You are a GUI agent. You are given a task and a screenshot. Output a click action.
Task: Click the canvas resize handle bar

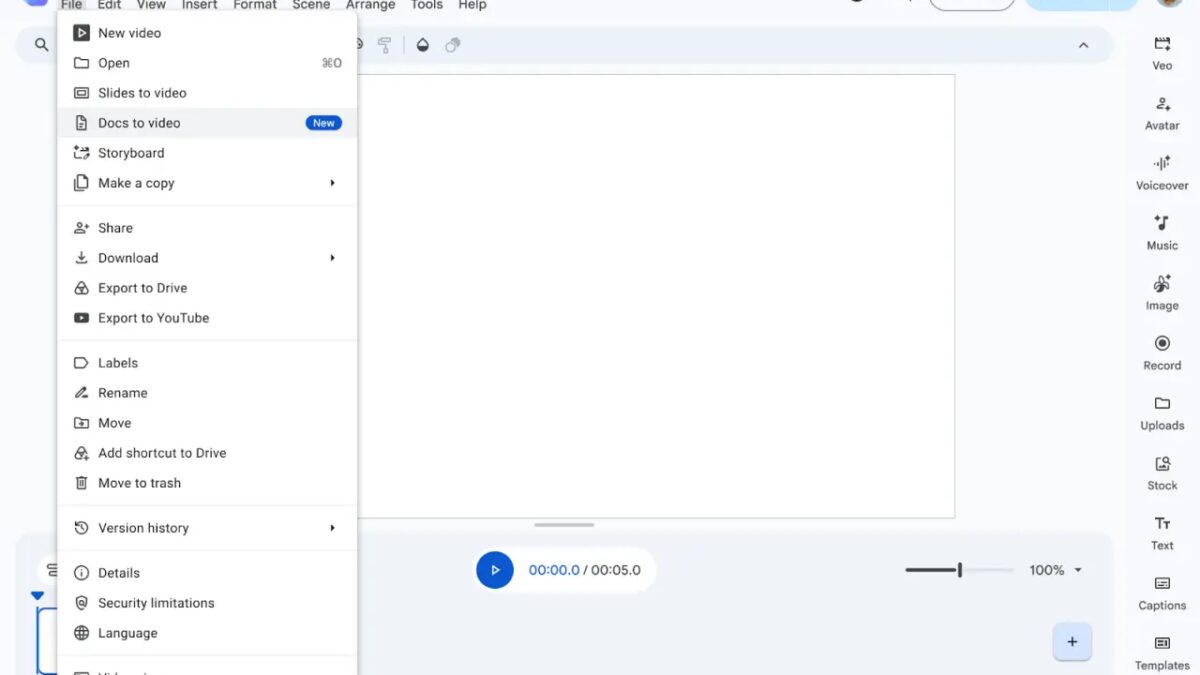coord(564,525)
